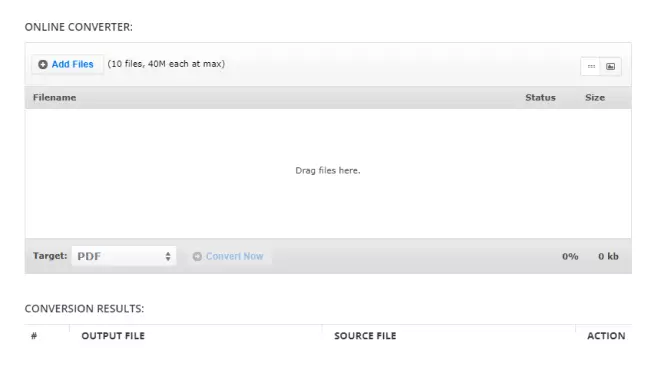Click the Filename column header

click(55, 97)
